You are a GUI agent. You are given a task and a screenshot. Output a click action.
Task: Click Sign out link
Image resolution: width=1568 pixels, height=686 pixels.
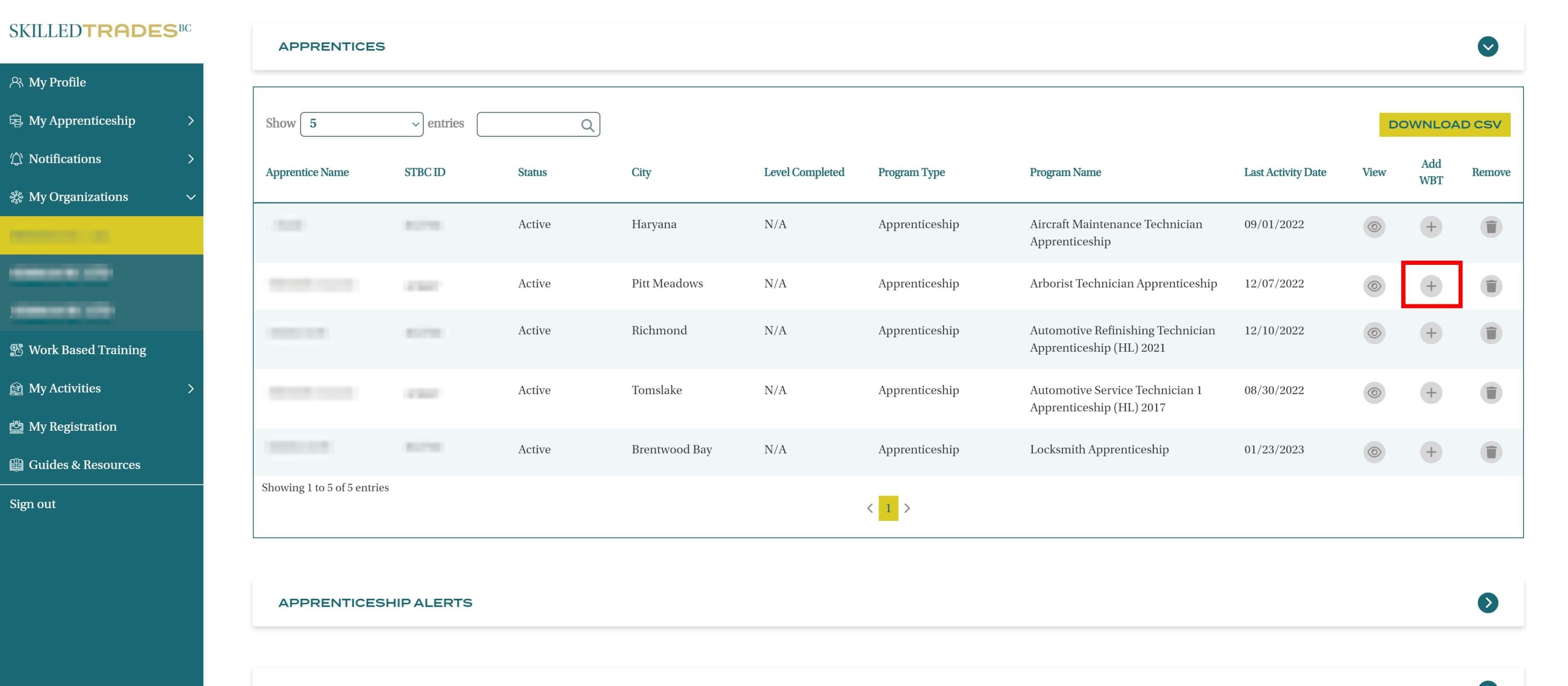pos(32,503)
